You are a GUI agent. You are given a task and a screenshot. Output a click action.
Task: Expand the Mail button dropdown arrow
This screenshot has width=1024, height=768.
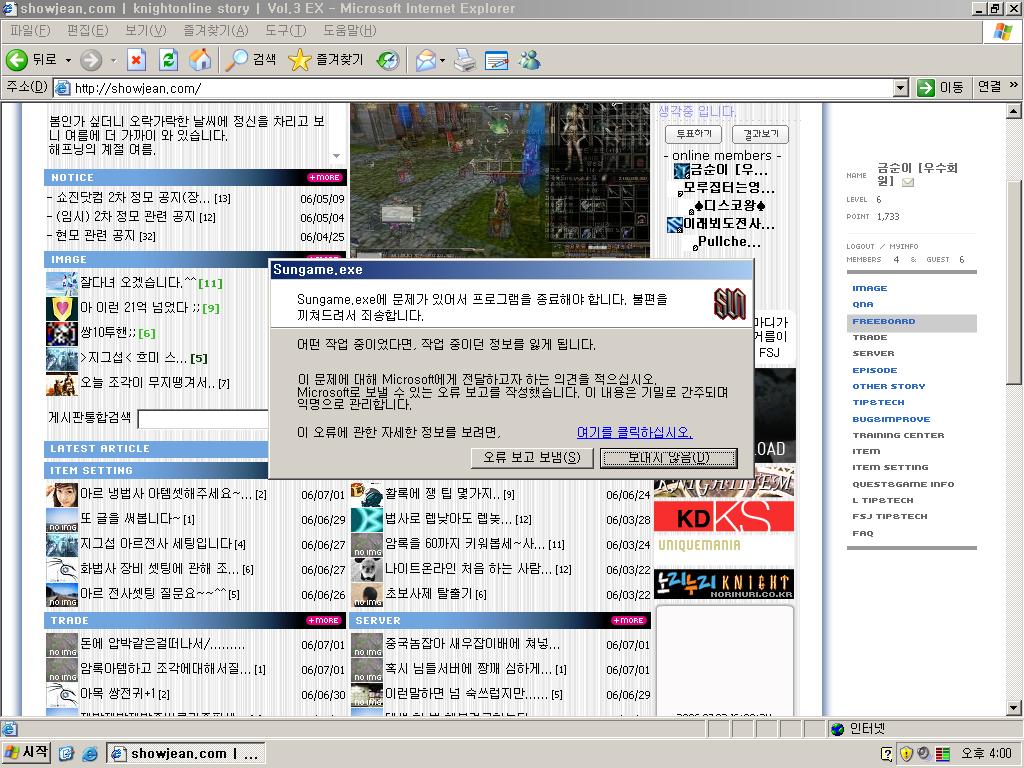click(442, 60)
